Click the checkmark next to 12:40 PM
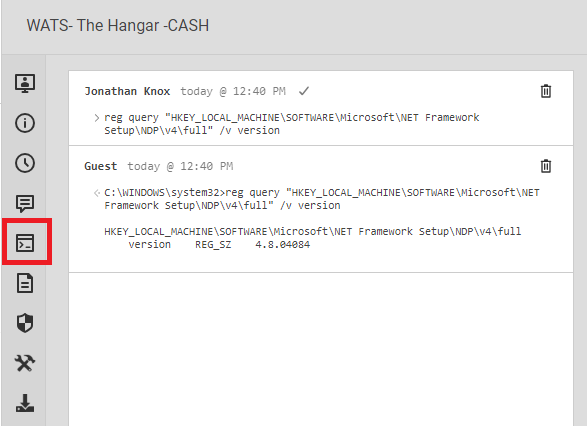The width and height of the screenshot is (587, 426). (304, 91)
